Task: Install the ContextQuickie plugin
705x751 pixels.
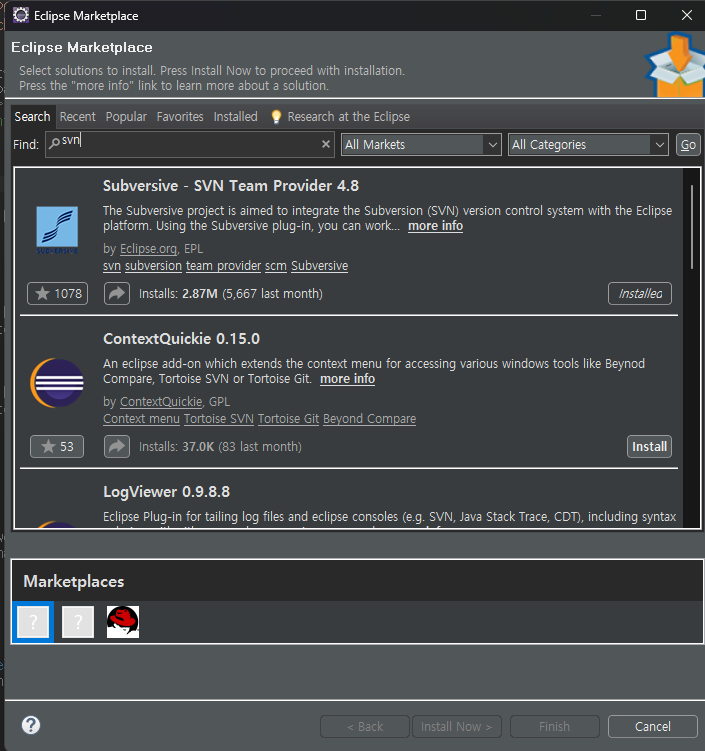Action: [x=649, y=446]
